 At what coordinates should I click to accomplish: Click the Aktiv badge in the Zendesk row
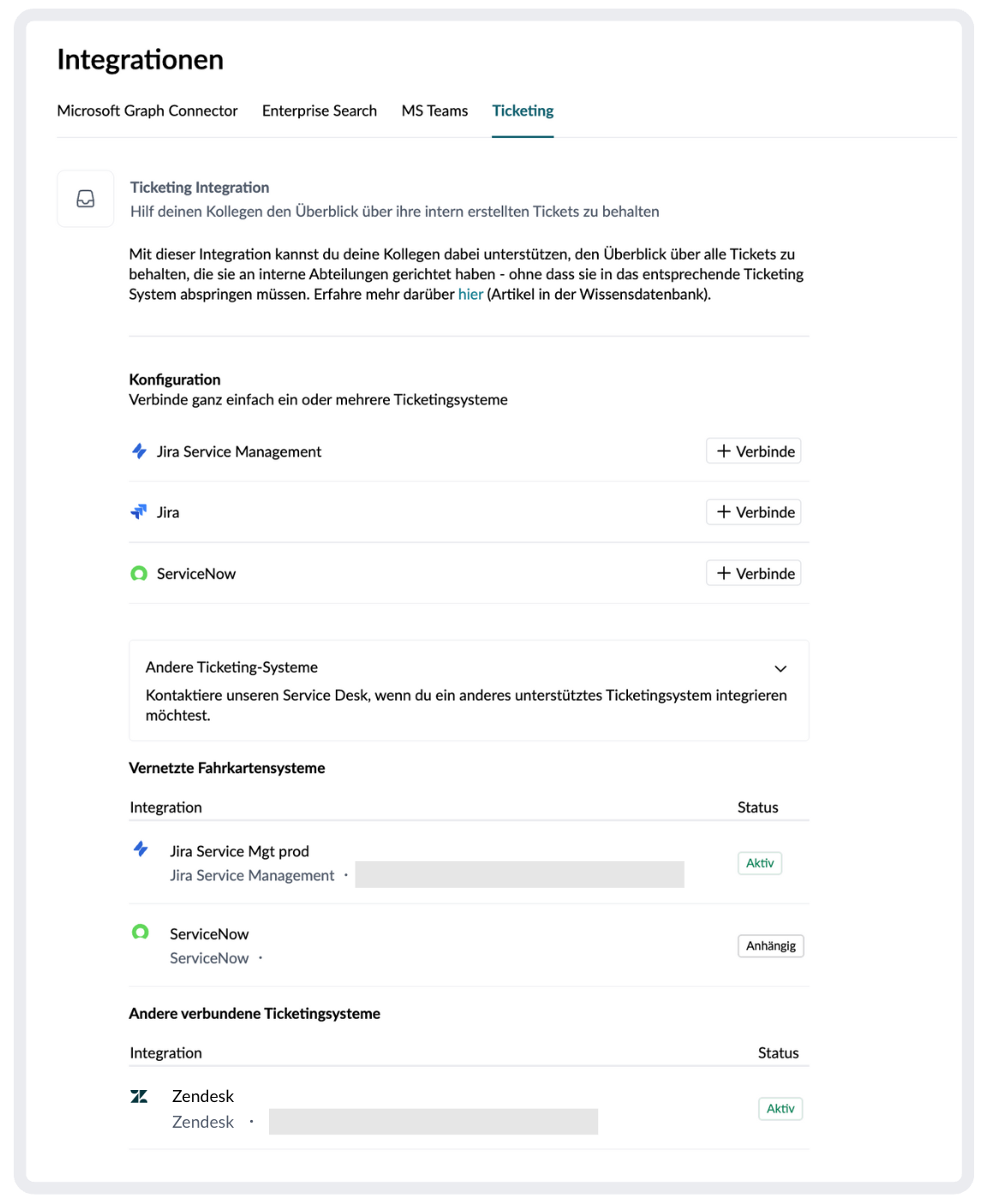[781, 1109]
